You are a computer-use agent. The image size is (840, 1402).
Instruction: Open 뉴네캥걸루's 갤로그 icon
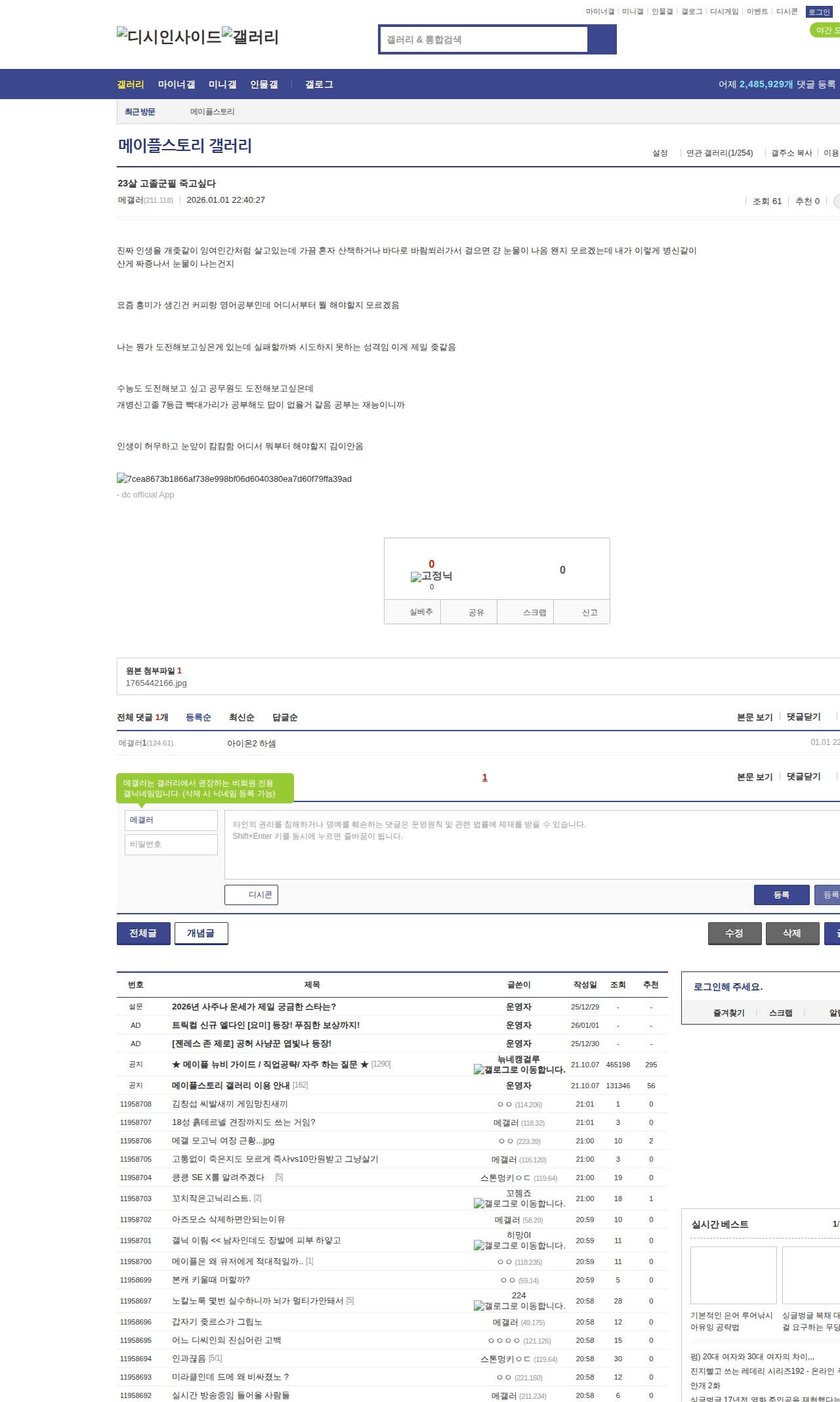(x=519, y=1069)
